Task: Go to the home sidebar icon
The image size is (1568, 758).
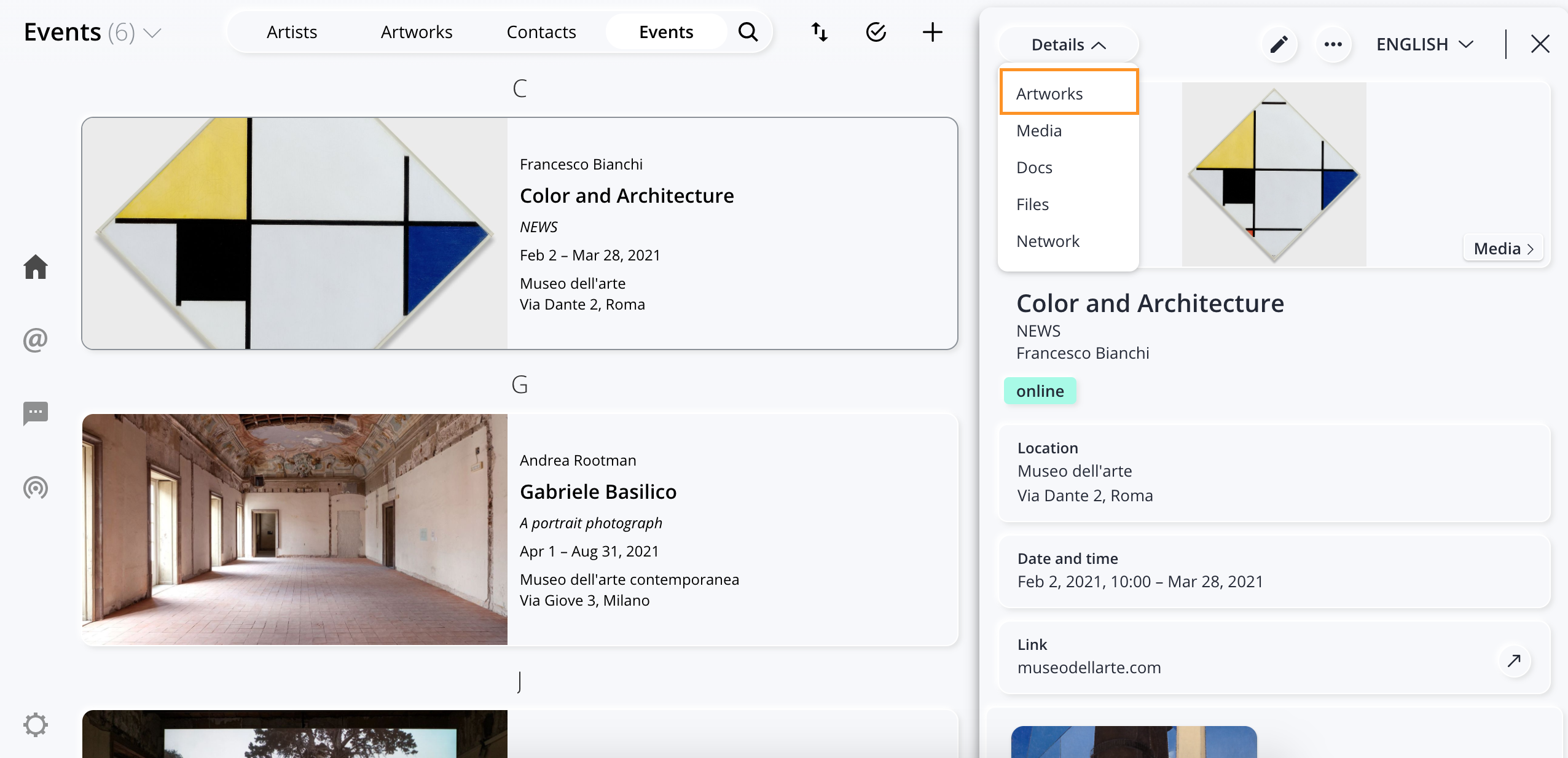Action: pyautogui.click(x=36, y=267)
